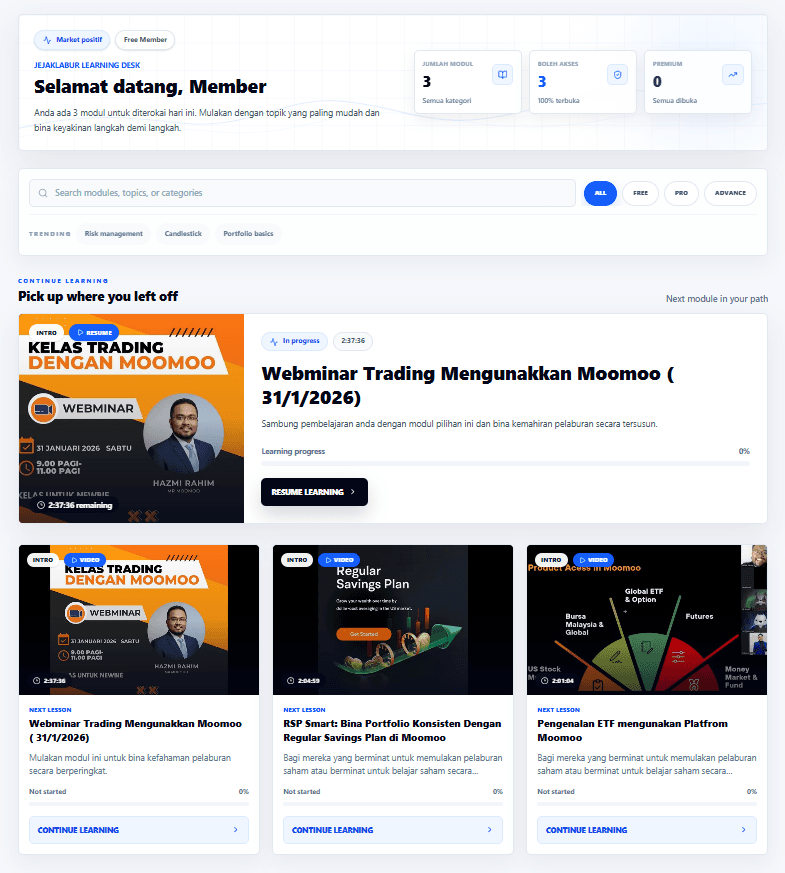Click the trend arrow icon in Premium card
Screen dimensions: 785x873
[732, 75]
